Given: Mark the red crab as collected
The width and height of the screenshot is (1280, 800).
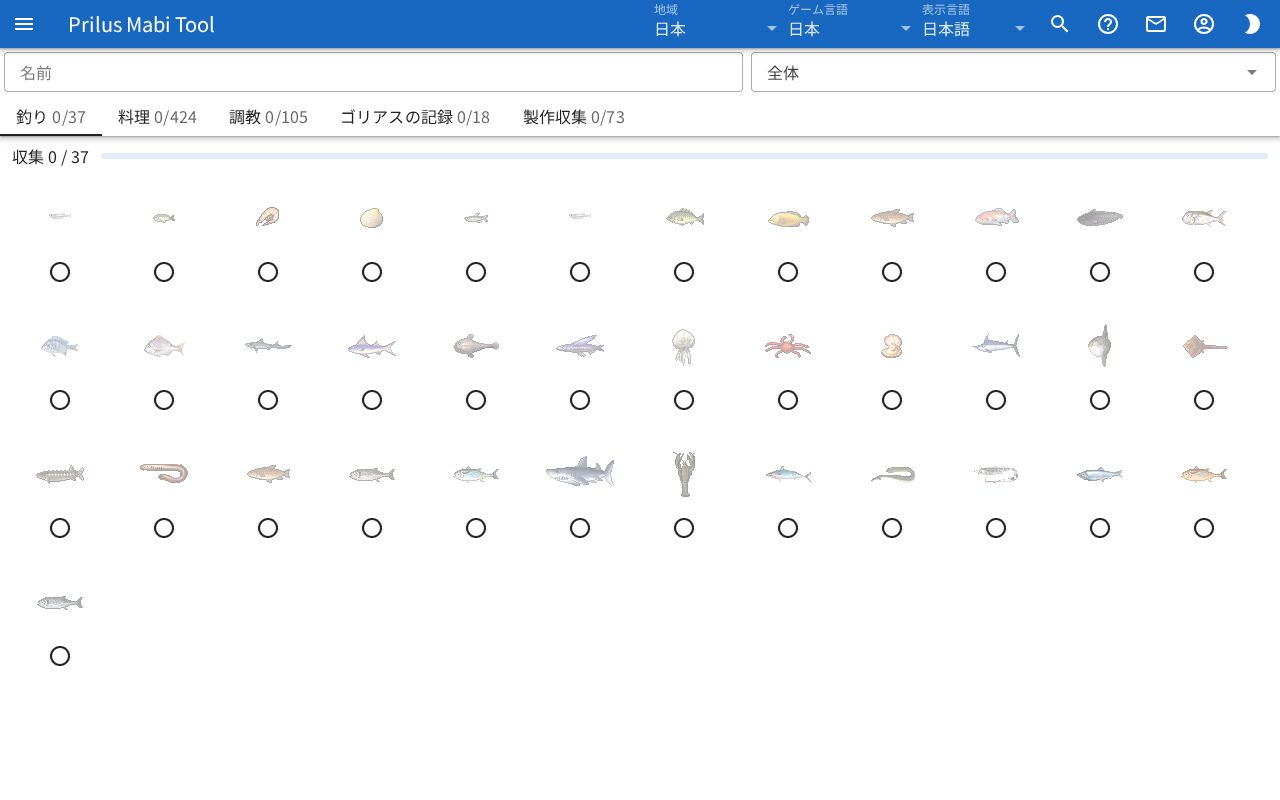Looking at the screenshot, I should [788, 400].
